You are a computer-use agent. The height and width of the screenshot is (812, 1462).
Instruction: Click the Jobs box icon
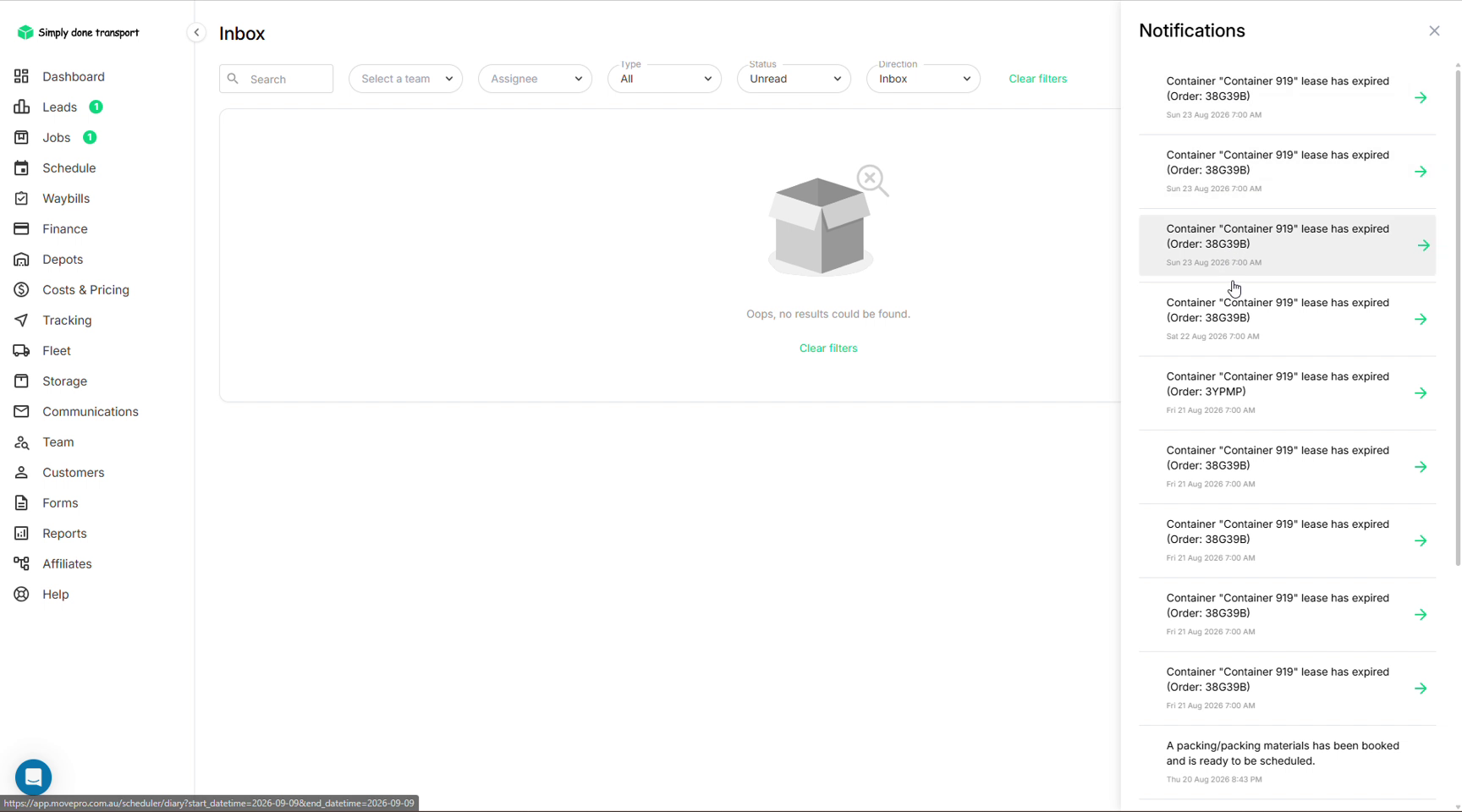tap(21, 137)
